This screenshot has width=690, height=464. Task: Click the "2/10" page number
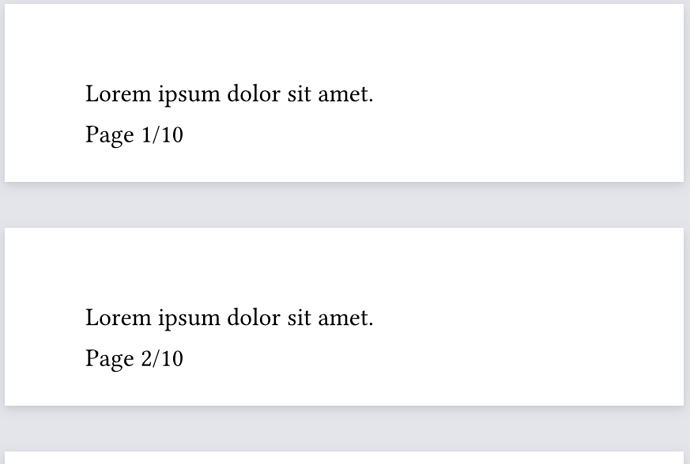pos(162,359)
